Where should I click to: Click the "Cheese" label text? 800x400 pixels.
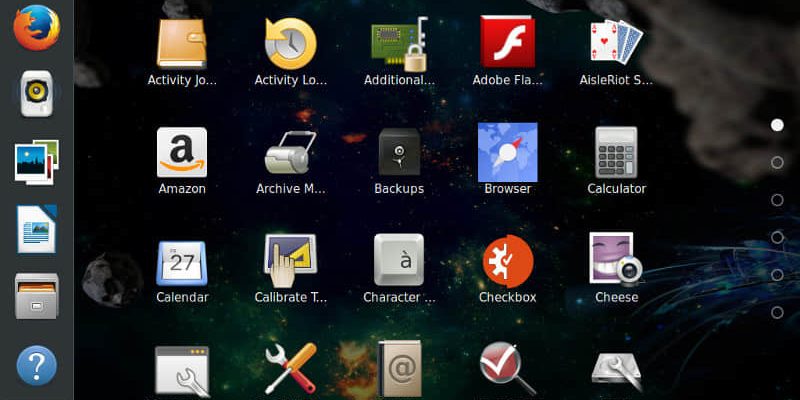616,297
